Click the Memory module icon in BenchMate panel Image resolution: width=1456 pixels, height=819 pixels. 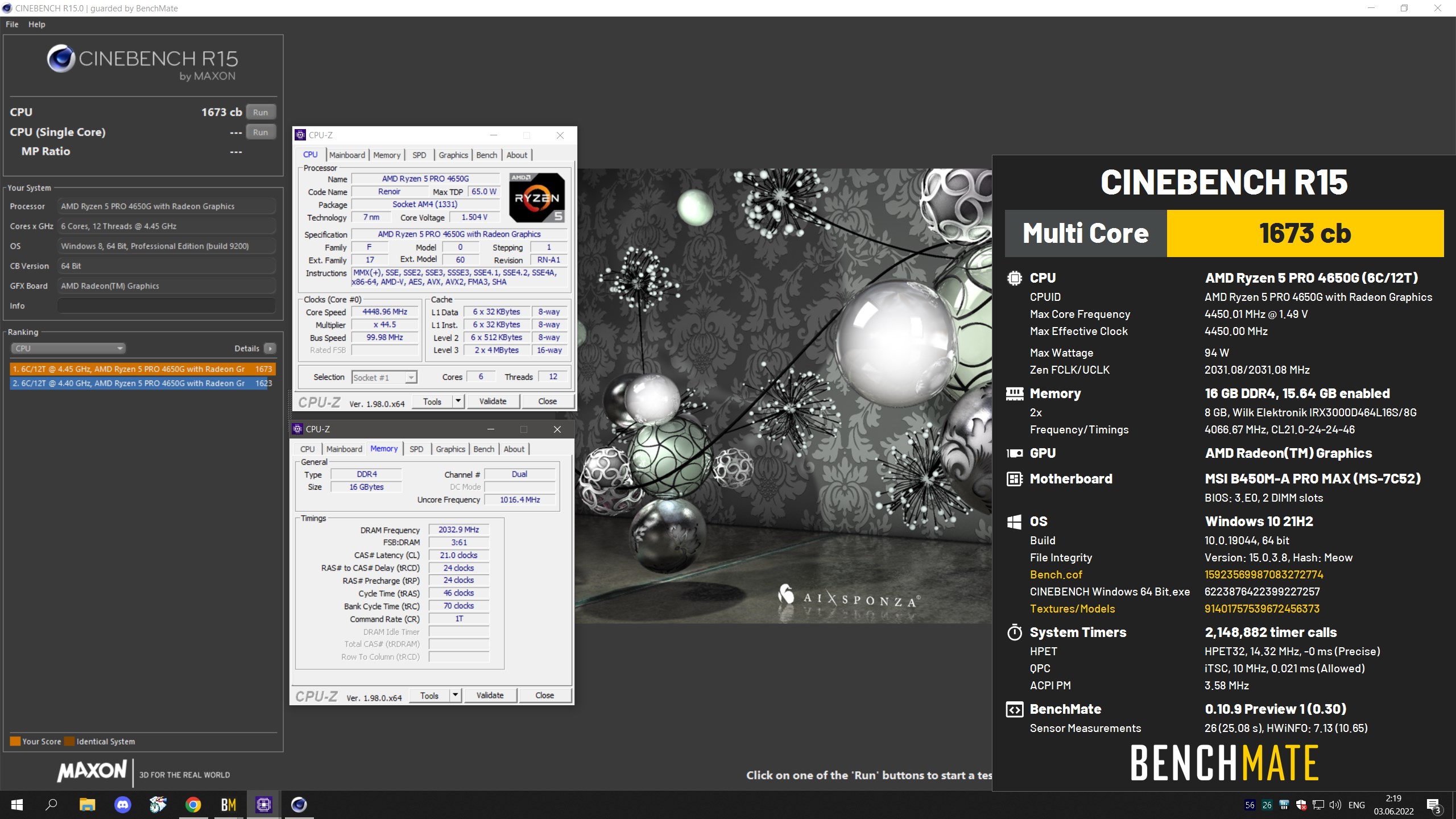[x=1014, y=394]
